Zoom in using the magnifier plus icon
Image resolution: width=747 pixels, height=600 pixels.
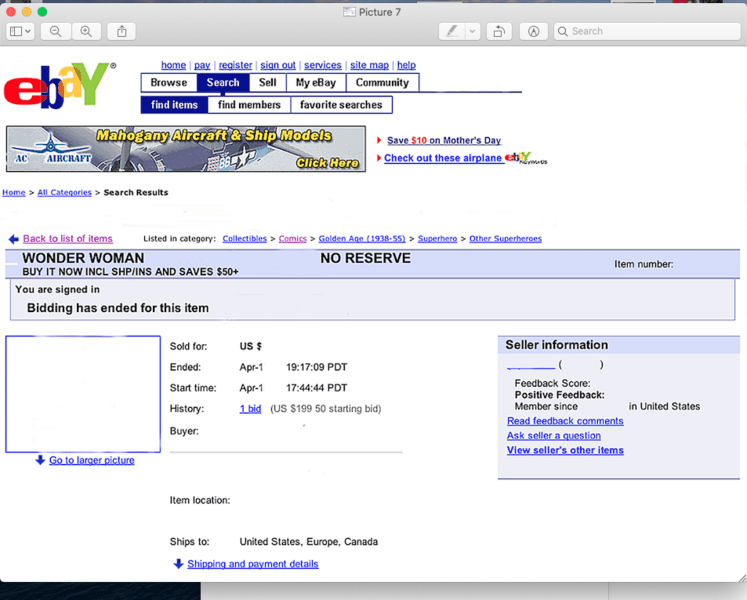86,31
